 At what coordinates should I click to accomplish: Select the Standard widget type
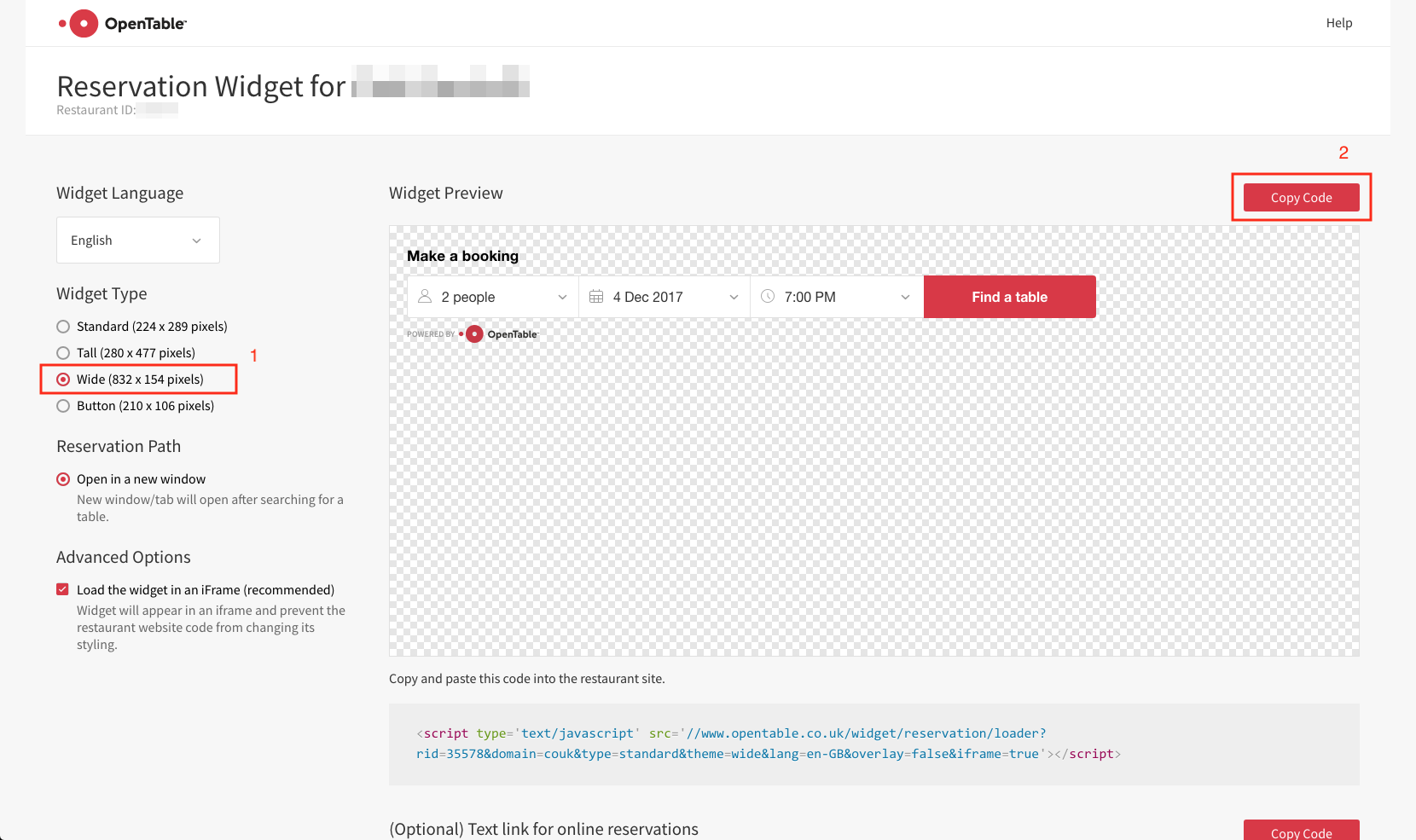62,326
